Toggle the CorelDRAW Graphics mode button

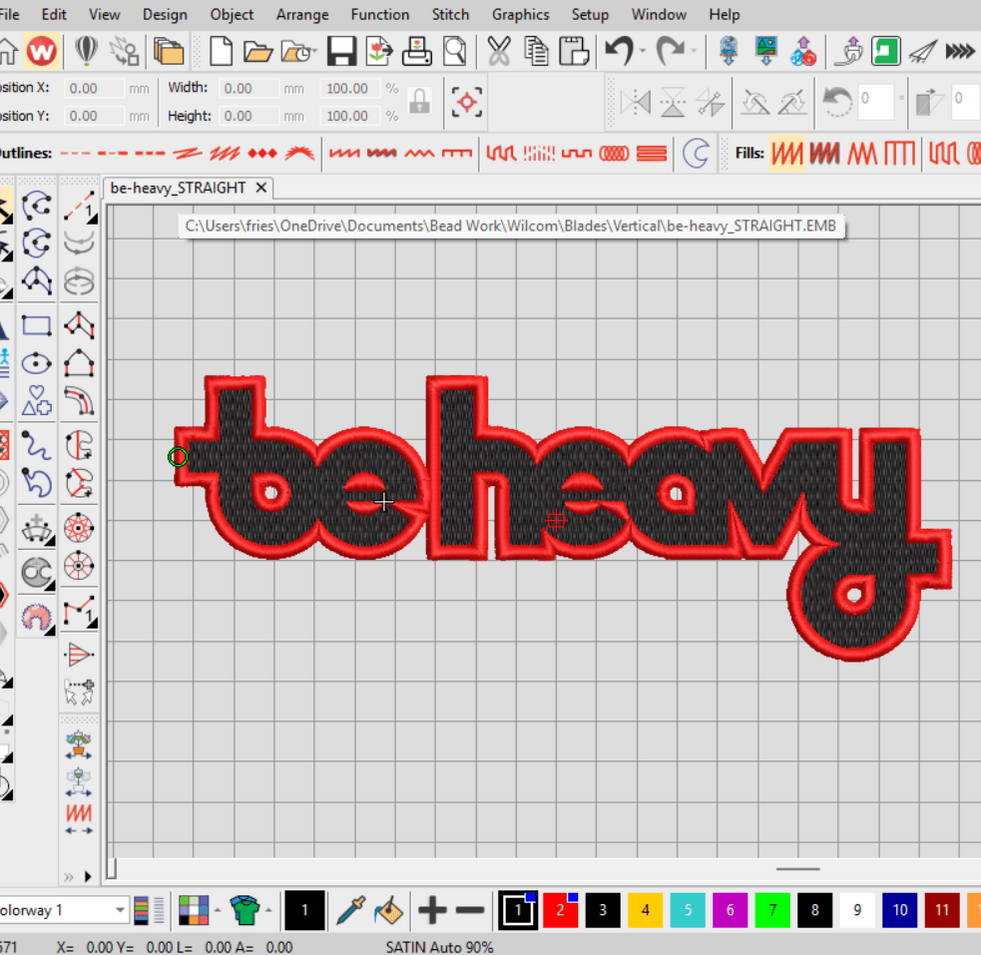[88, 51]
